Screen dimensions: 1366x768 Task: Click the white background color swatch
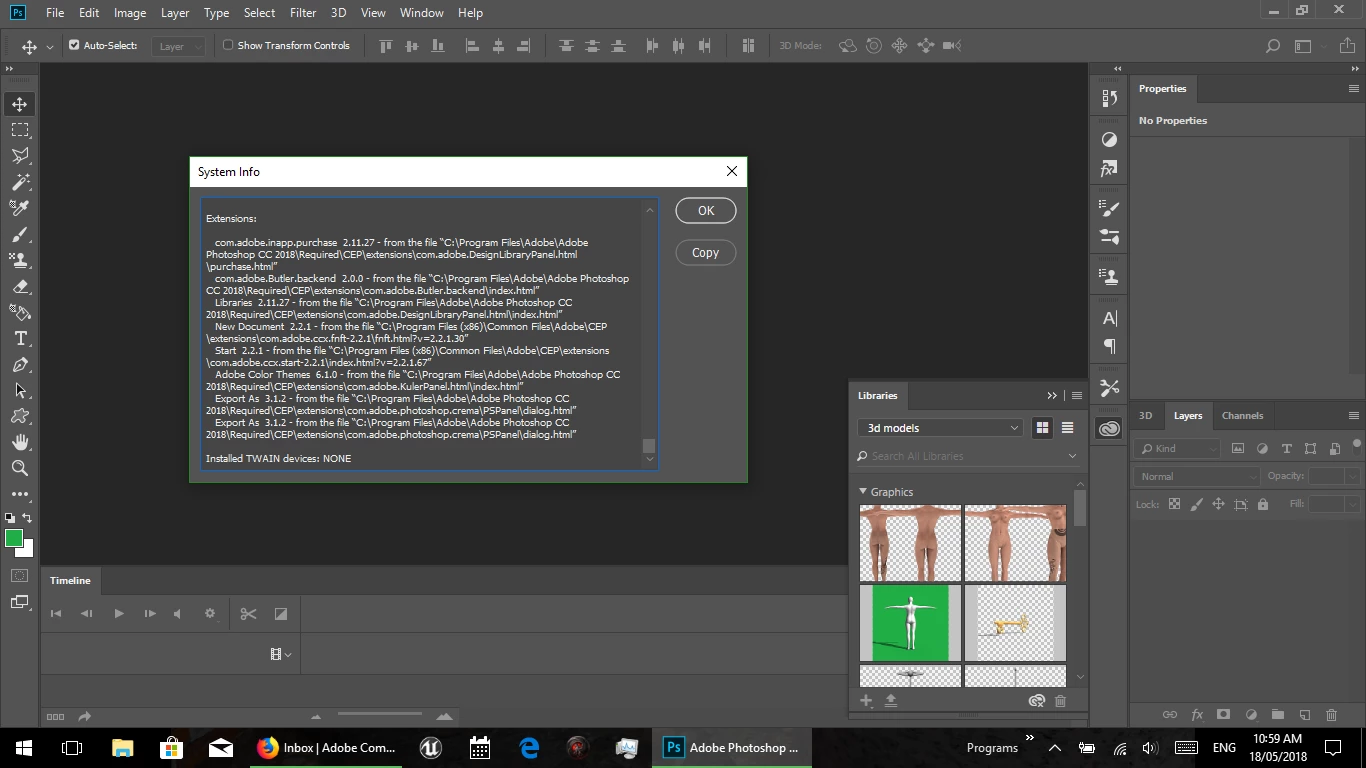point(28,552)
